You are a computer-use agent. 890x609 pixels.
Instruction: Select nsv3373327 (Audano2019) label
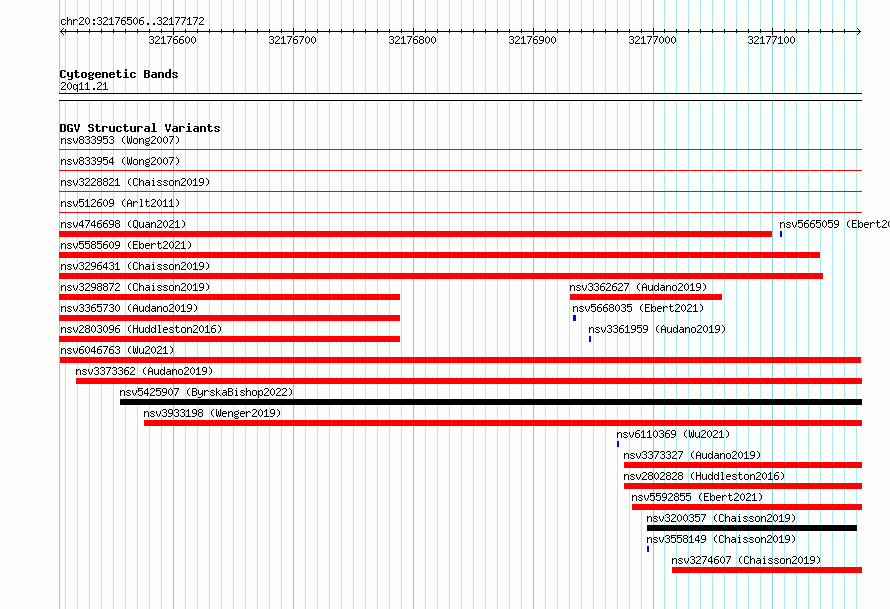pos(692,455)
